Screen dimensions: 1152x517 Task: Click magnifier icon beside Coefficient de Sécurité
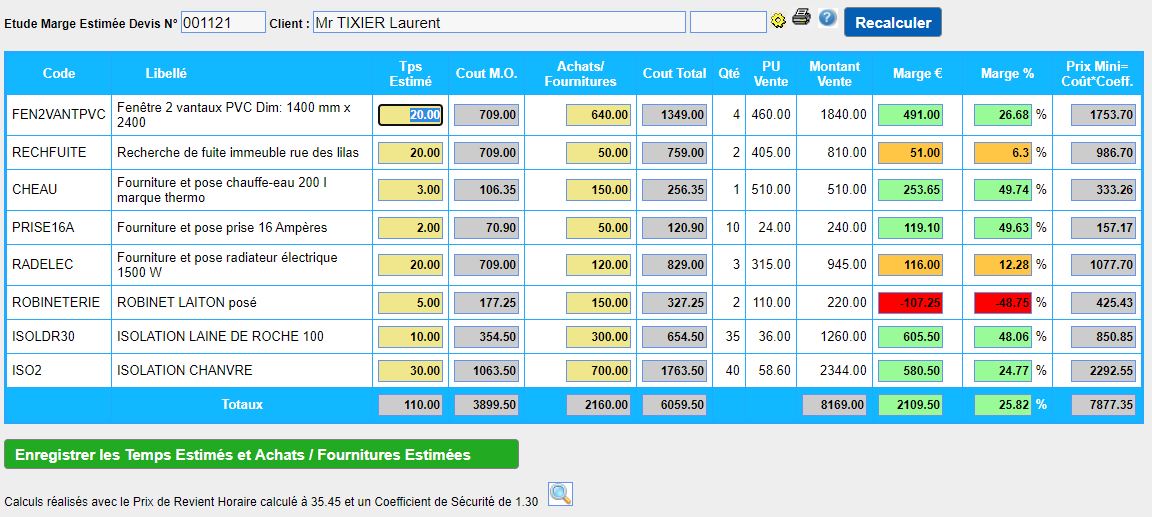coord(560,493)
